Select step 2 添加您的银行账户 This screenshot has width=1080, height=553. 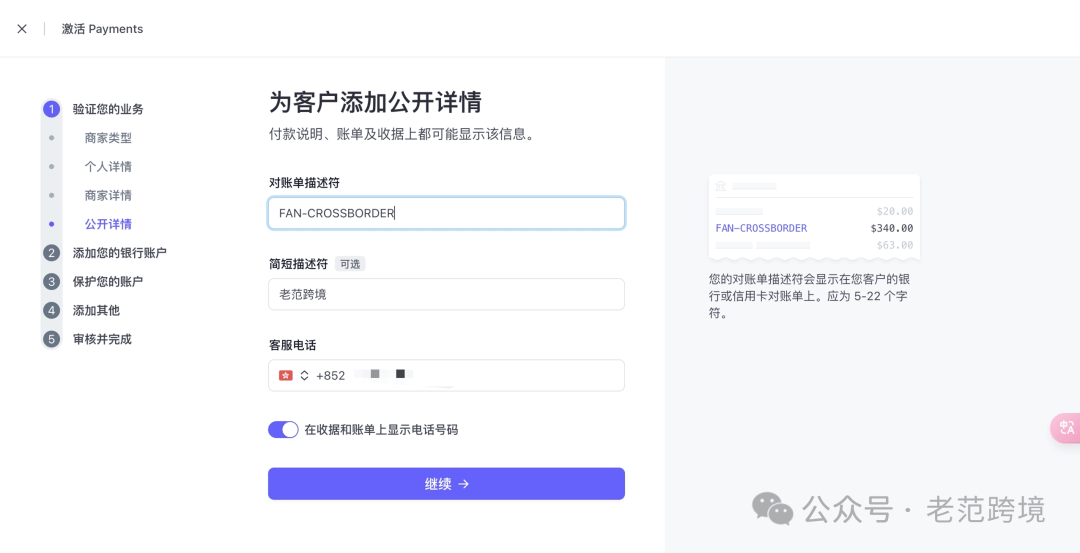120,253
